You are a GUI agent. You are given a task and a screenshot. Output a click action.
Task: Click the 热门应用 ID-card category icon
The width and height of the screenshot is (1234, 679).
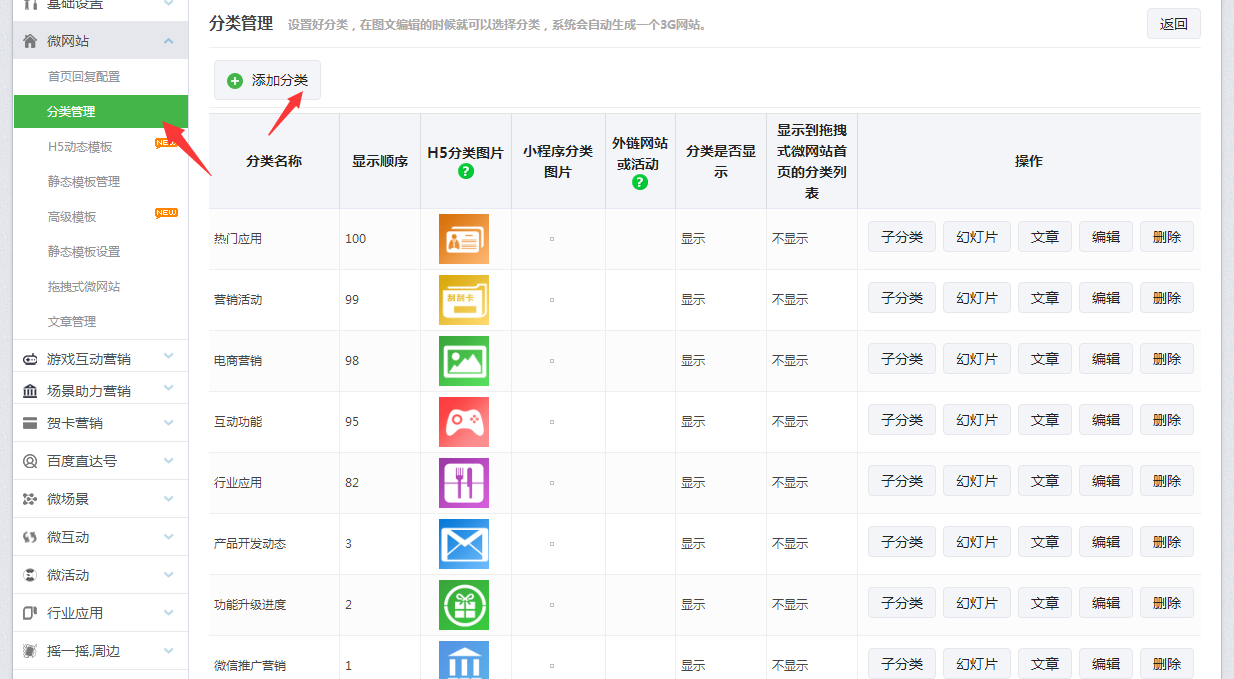[x=464, y=238]
